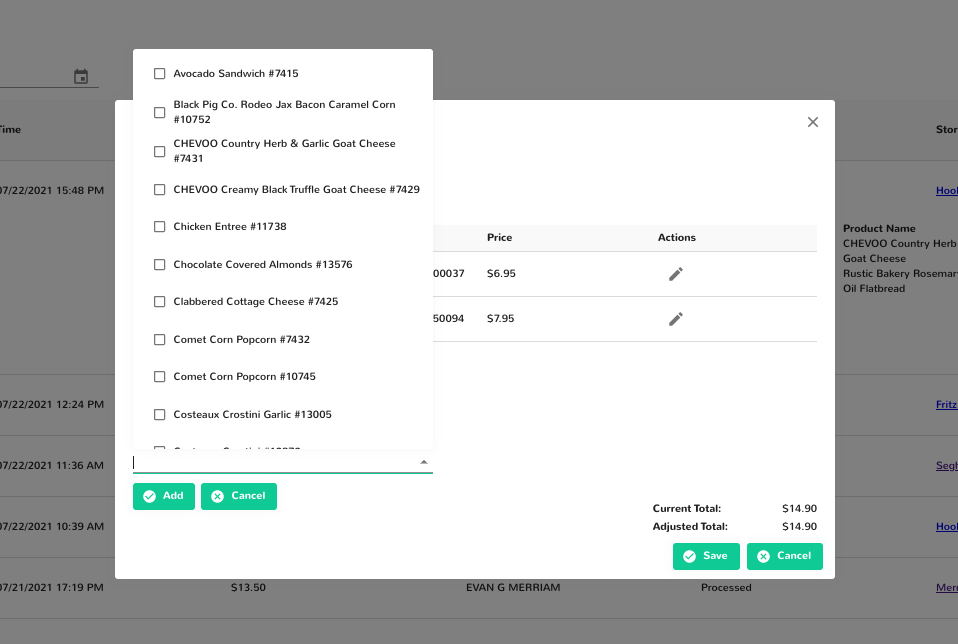
Task: Check Chicken Entree #11738
Action: (x=159, y=227)
